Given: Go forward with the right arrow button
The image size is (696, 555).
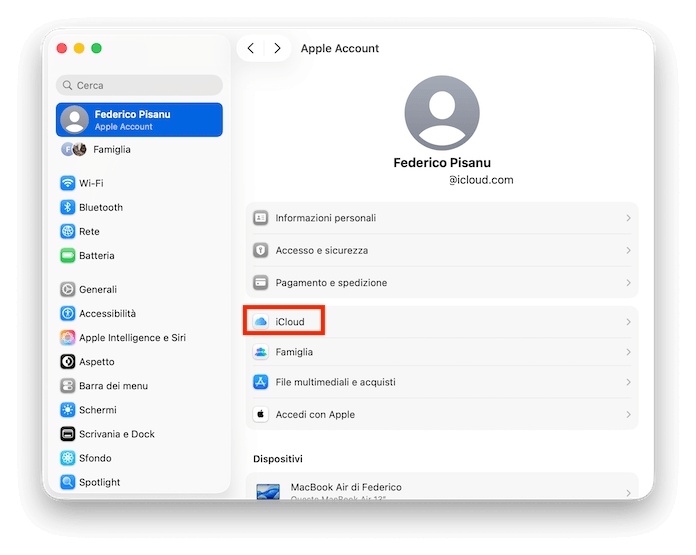Looking at the screenshot, I should pos(277,48).
